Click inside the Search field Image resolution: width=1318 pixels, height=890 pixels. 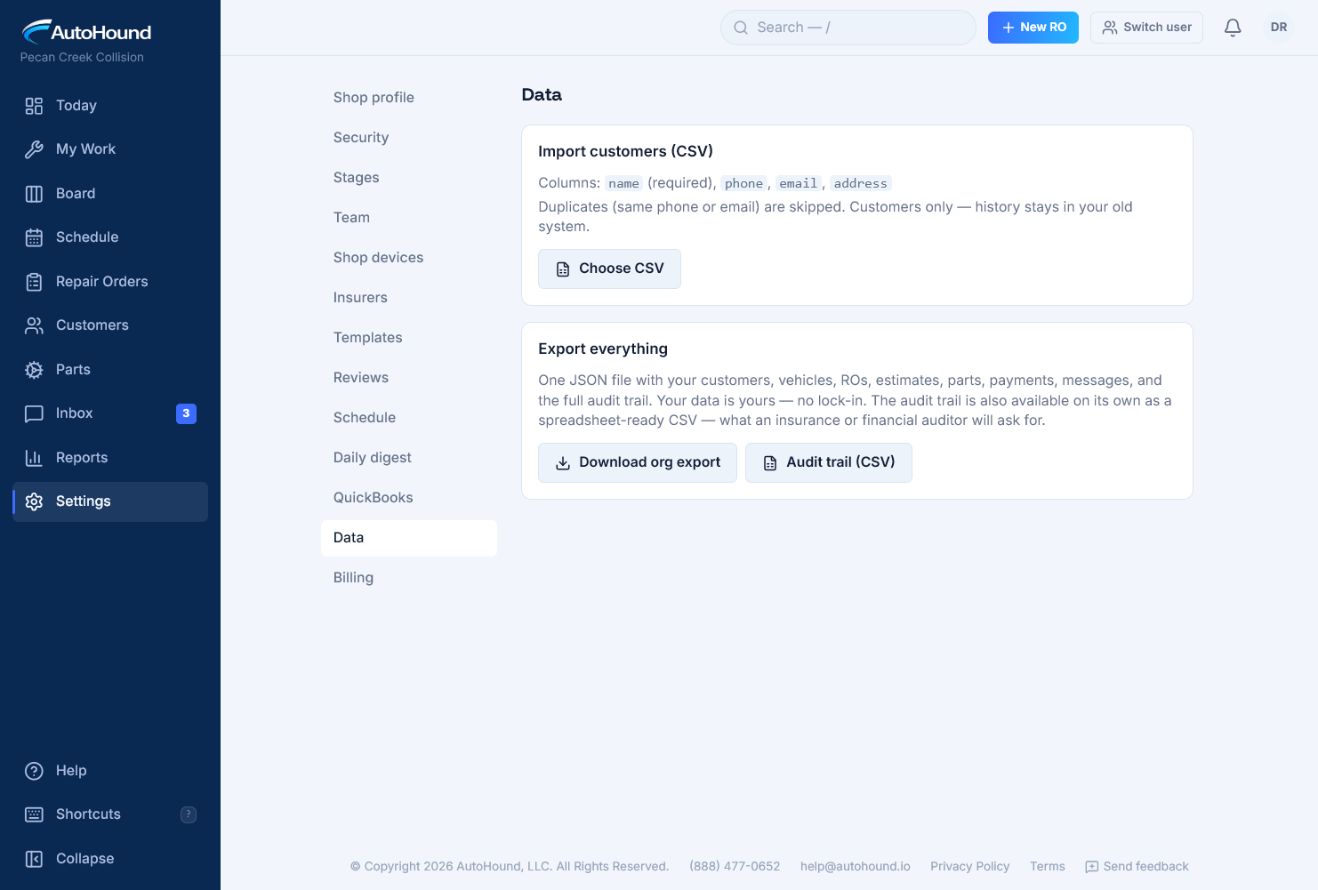[x=848, y=28]
